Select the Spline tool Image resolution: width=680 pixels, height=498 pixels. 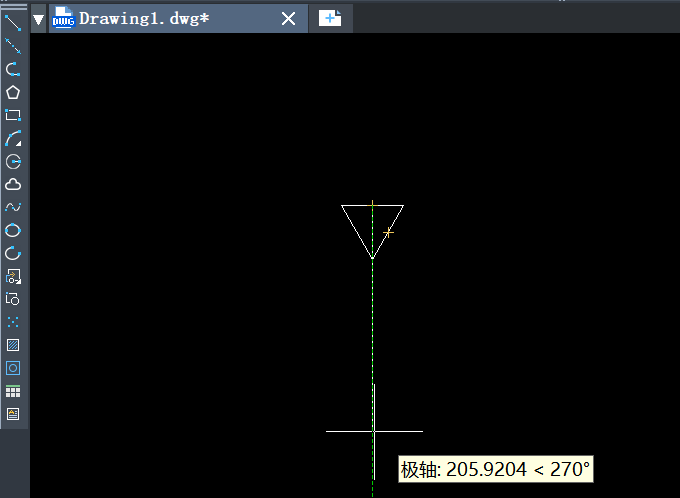point(13,207)
